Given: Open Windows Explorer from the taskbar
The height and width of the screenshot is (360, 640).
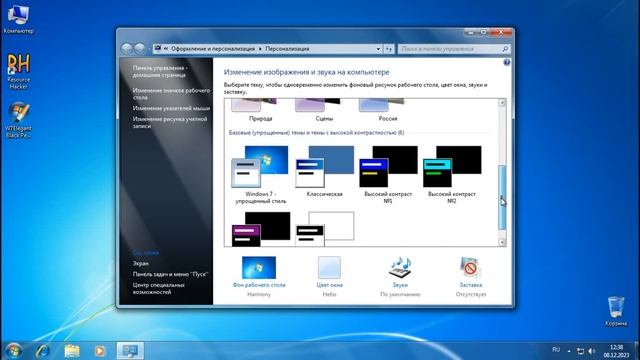Looking at the screenshot, I should tap(72, 351).
